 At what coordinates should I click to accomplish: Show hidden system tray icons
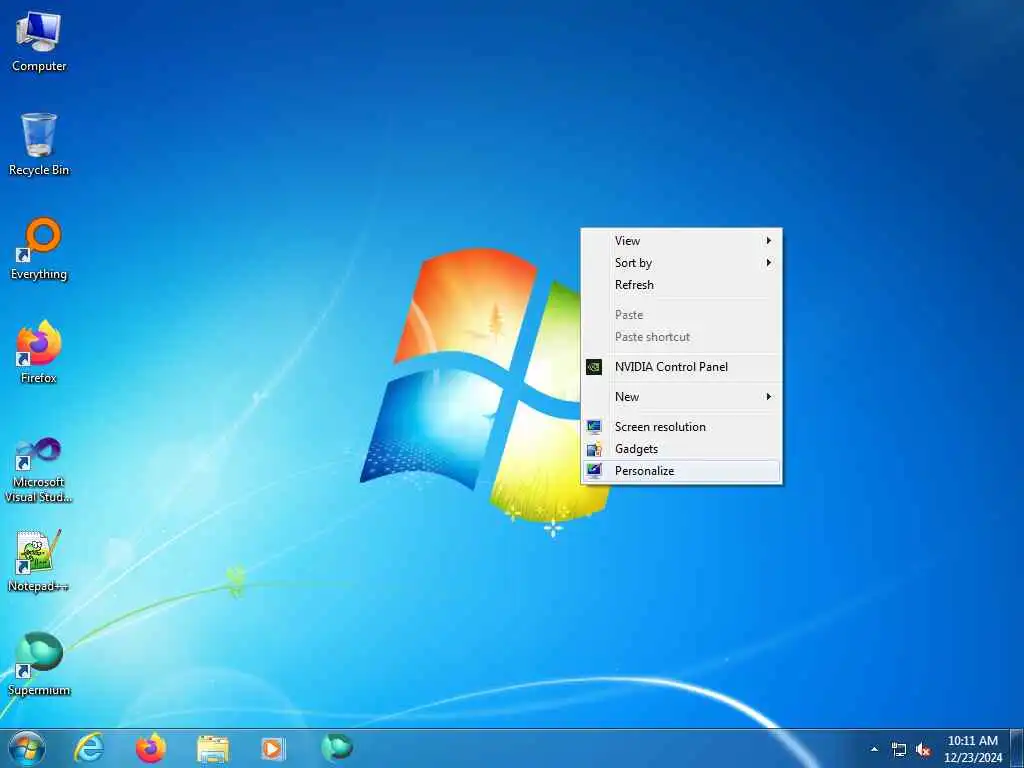point(874,750)
